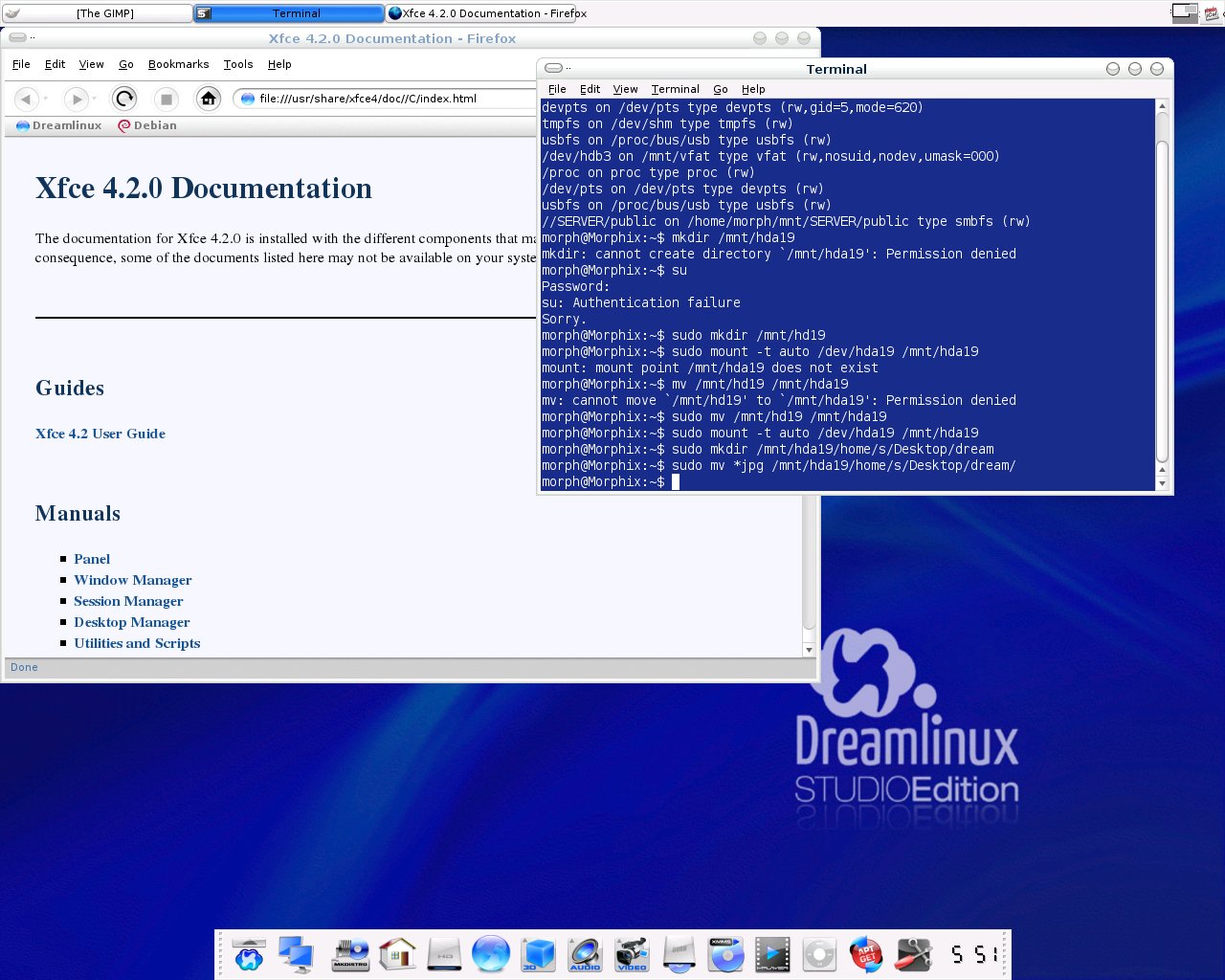The width and height of the screenshot is (1225, 980).
Task: Click the Terminal command prompt cursor
Action: click(675, 481)
